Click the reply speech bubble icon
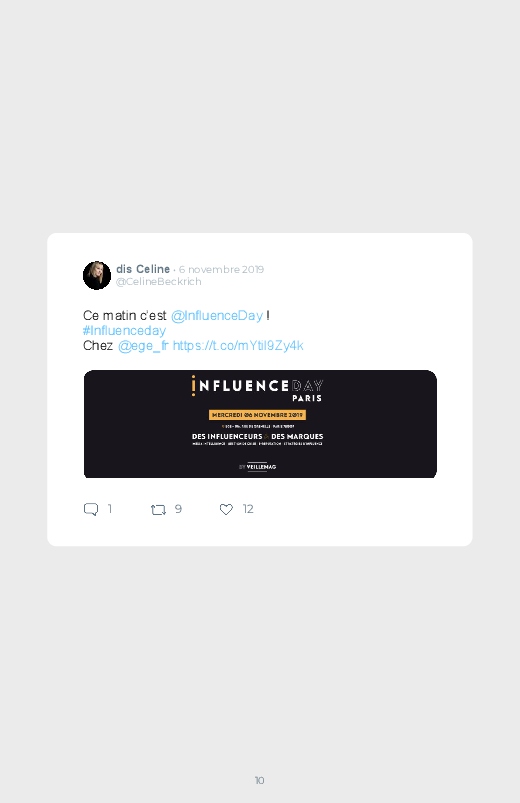 click(x=91, y=510)
